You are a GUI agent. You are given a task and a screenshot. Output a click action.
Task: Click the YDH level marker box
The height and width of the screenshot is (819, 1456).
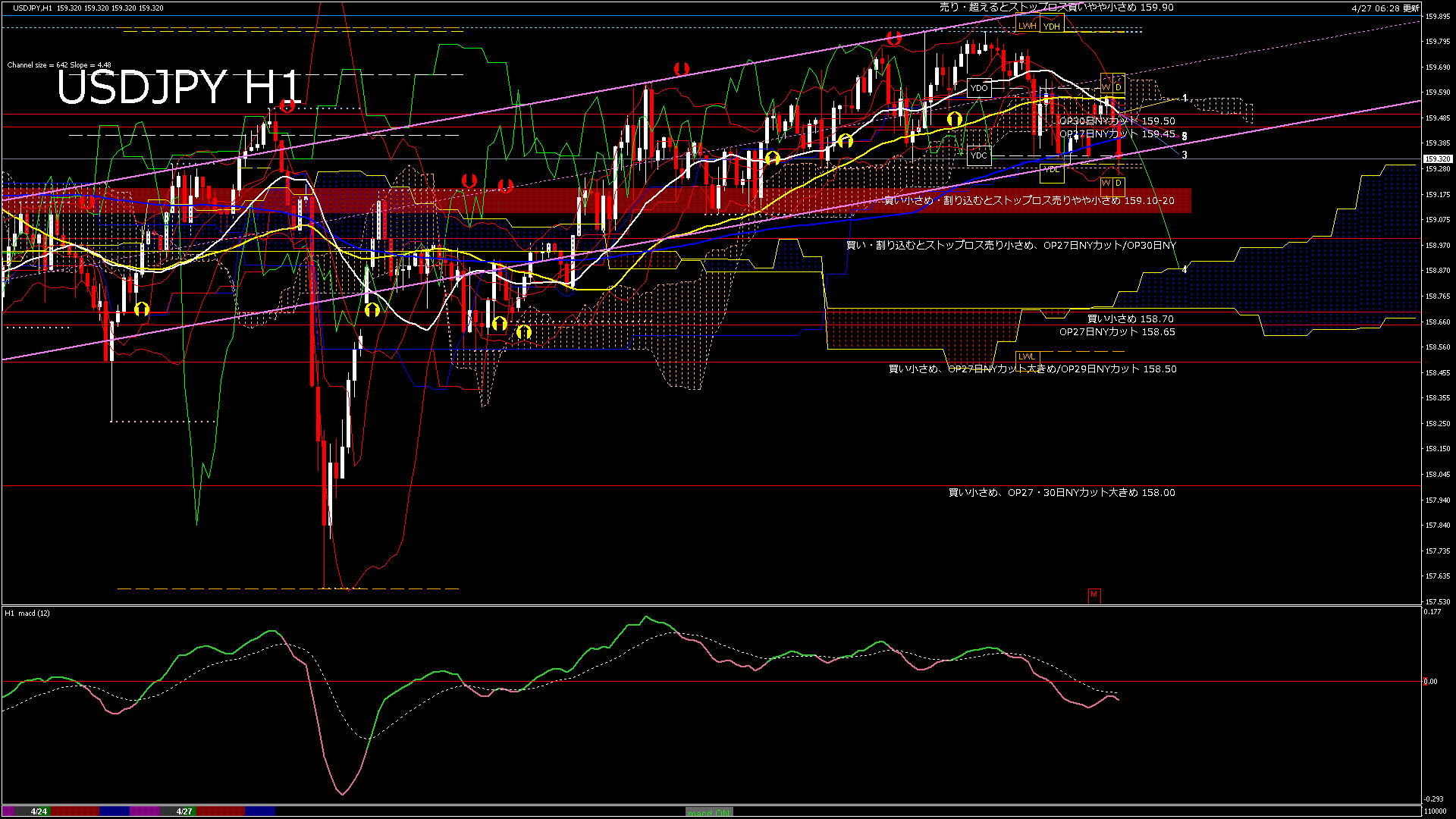[x=1051, y=27]
